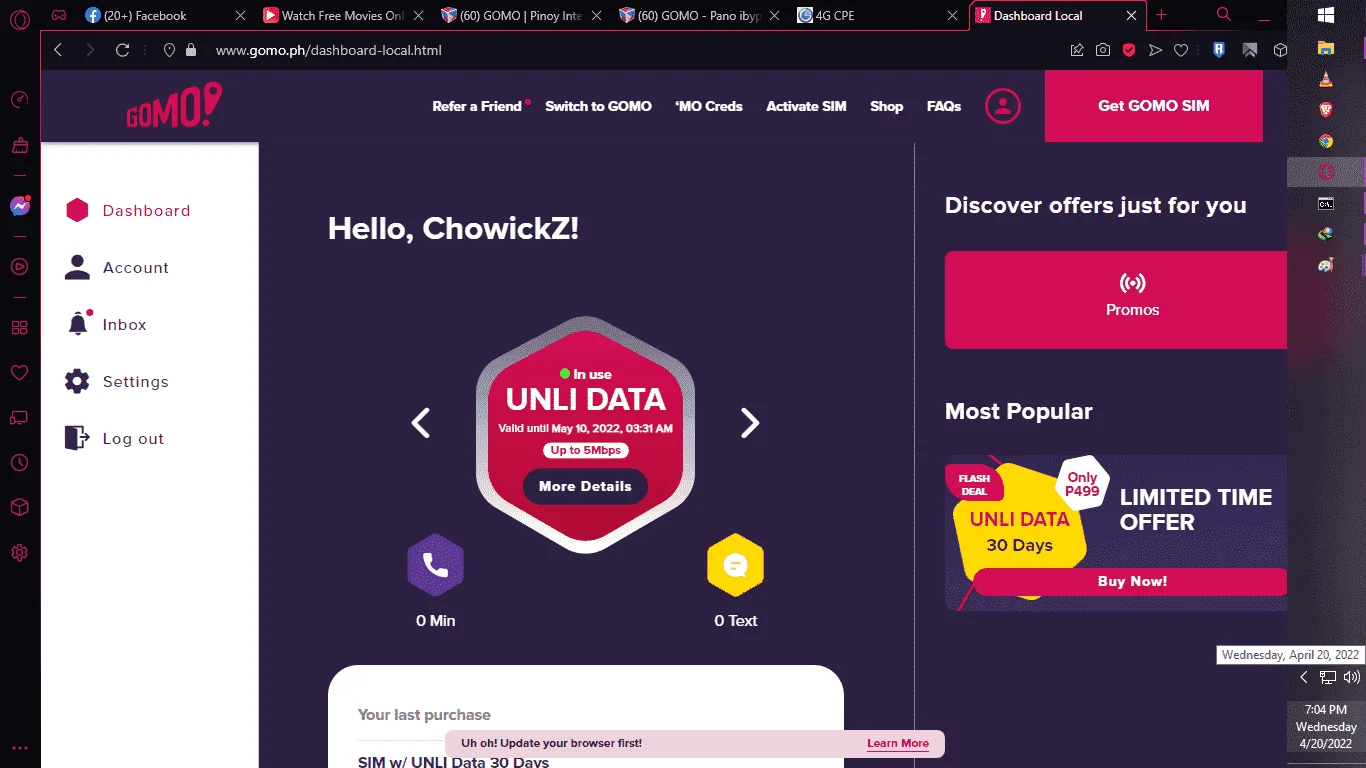
Task: Open the workspaces grid icon in the sidebar
Action: 20,328
